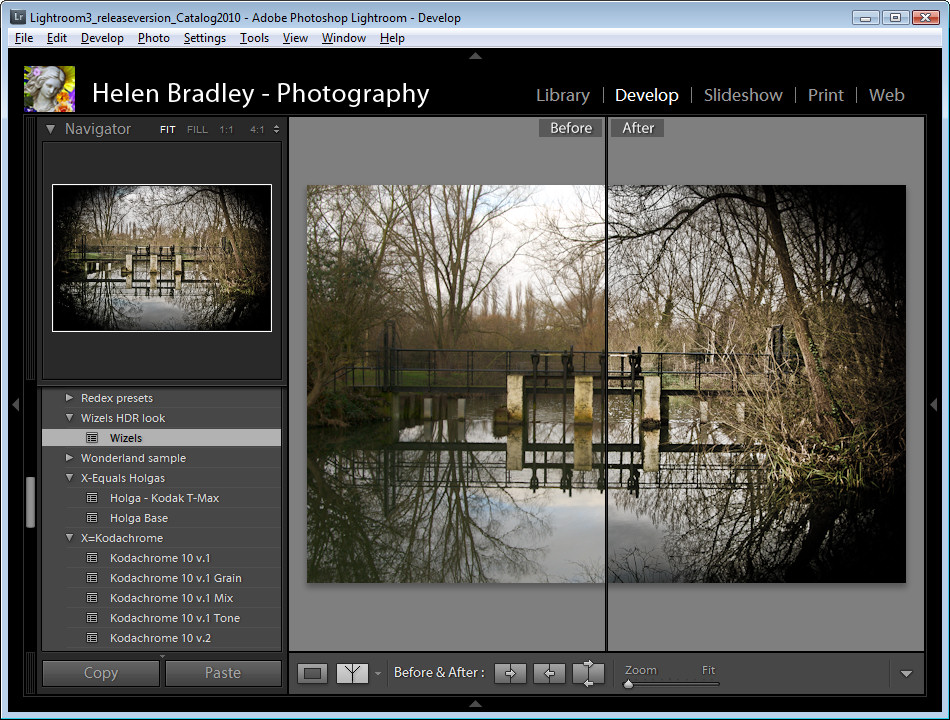Click the Copy button

pyautogui.click(x=100, y=673)
